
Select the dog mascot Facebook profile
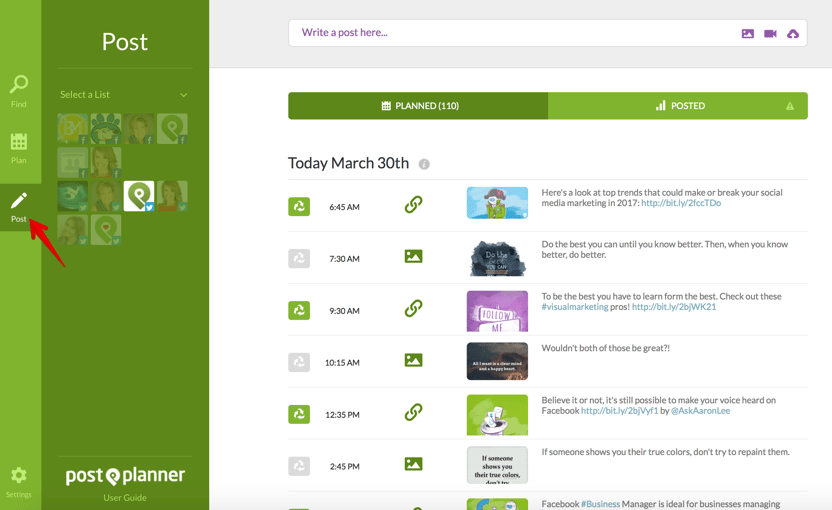106,128
